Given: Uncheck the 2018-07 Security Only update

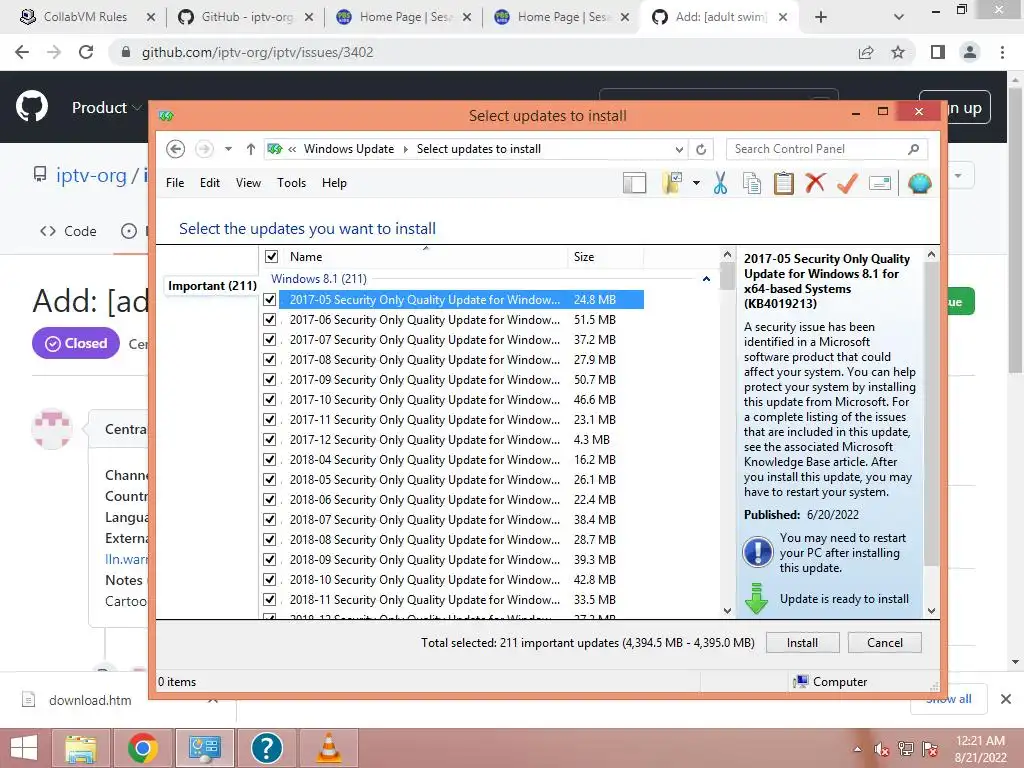Looking at the screenshot, I should [269, 520].
